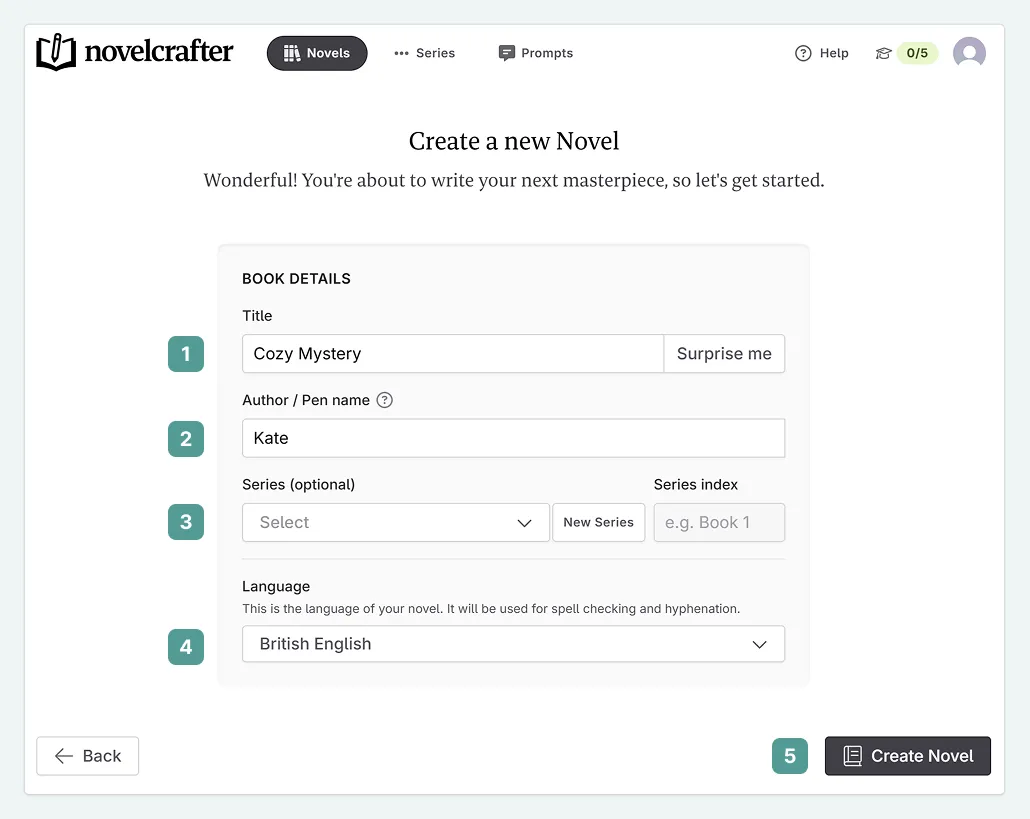Open the user profile avatar
Viewport: 1030px width, 819px height.
click(969, 53)
